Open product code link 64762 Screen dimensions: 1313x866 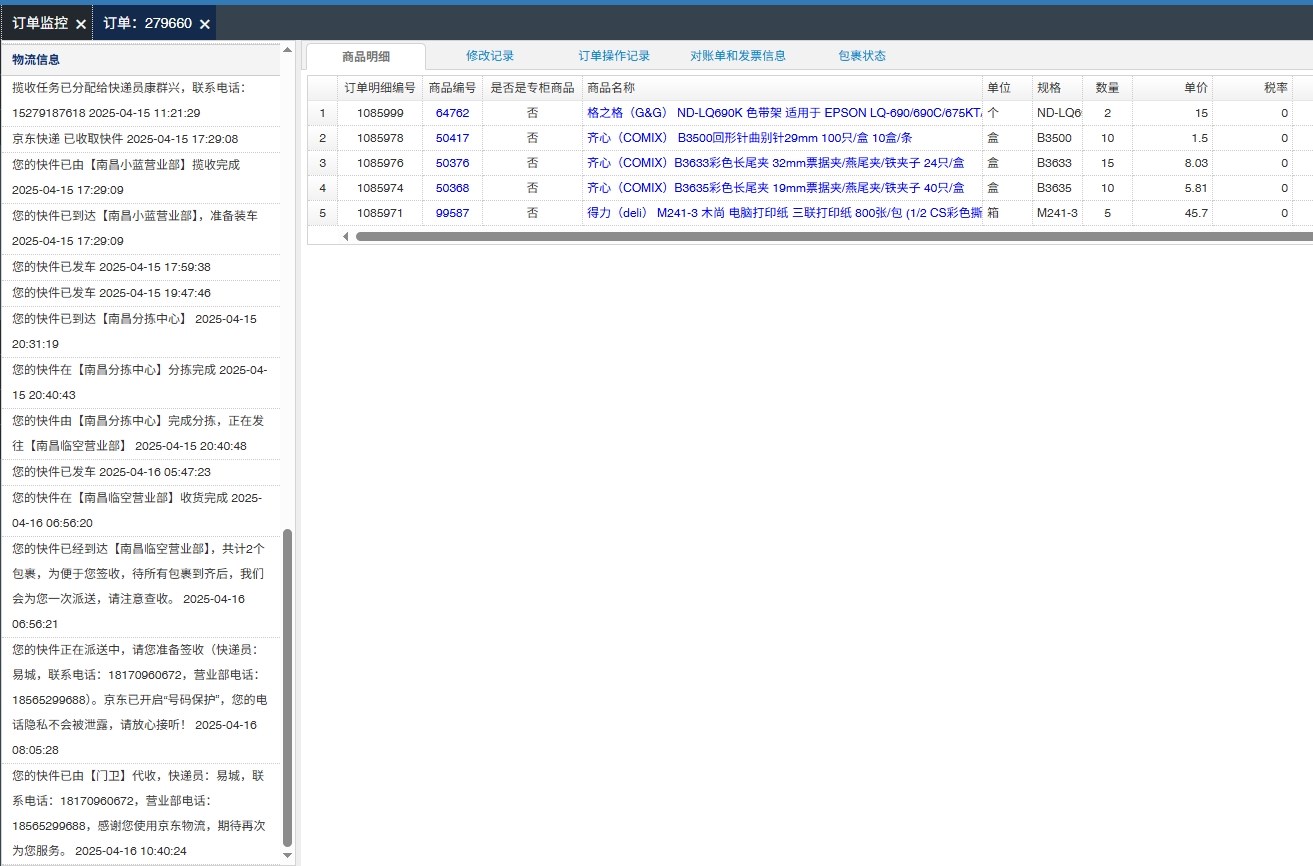pyautogui.click(x=452, y=113)
